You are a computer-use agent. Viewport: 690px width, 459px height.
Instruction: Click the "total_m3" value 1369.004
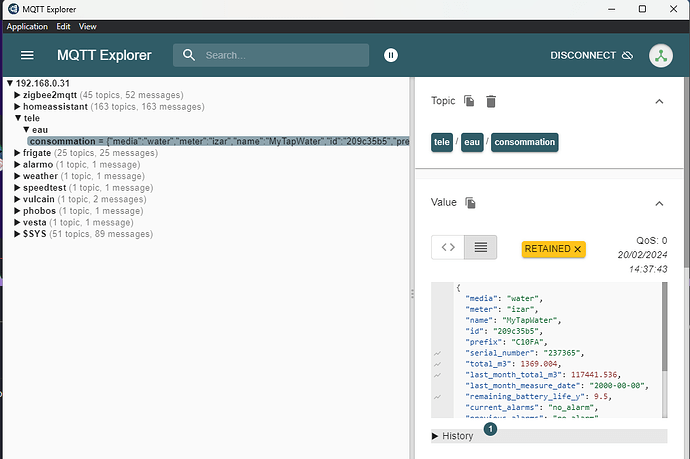tap(539, 364)
